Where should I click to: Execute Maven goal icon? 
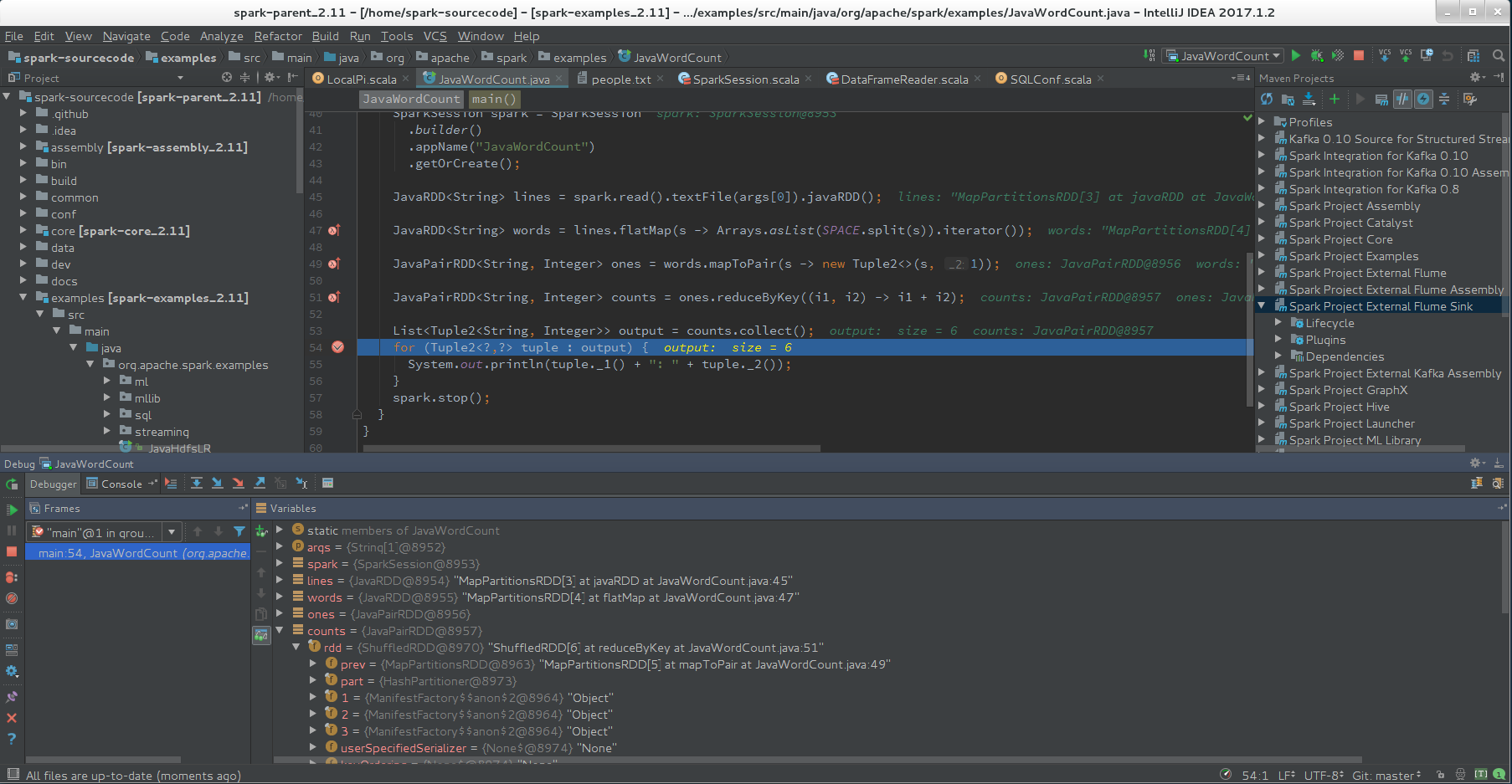pyautogui.click(x=1381, y=100)
